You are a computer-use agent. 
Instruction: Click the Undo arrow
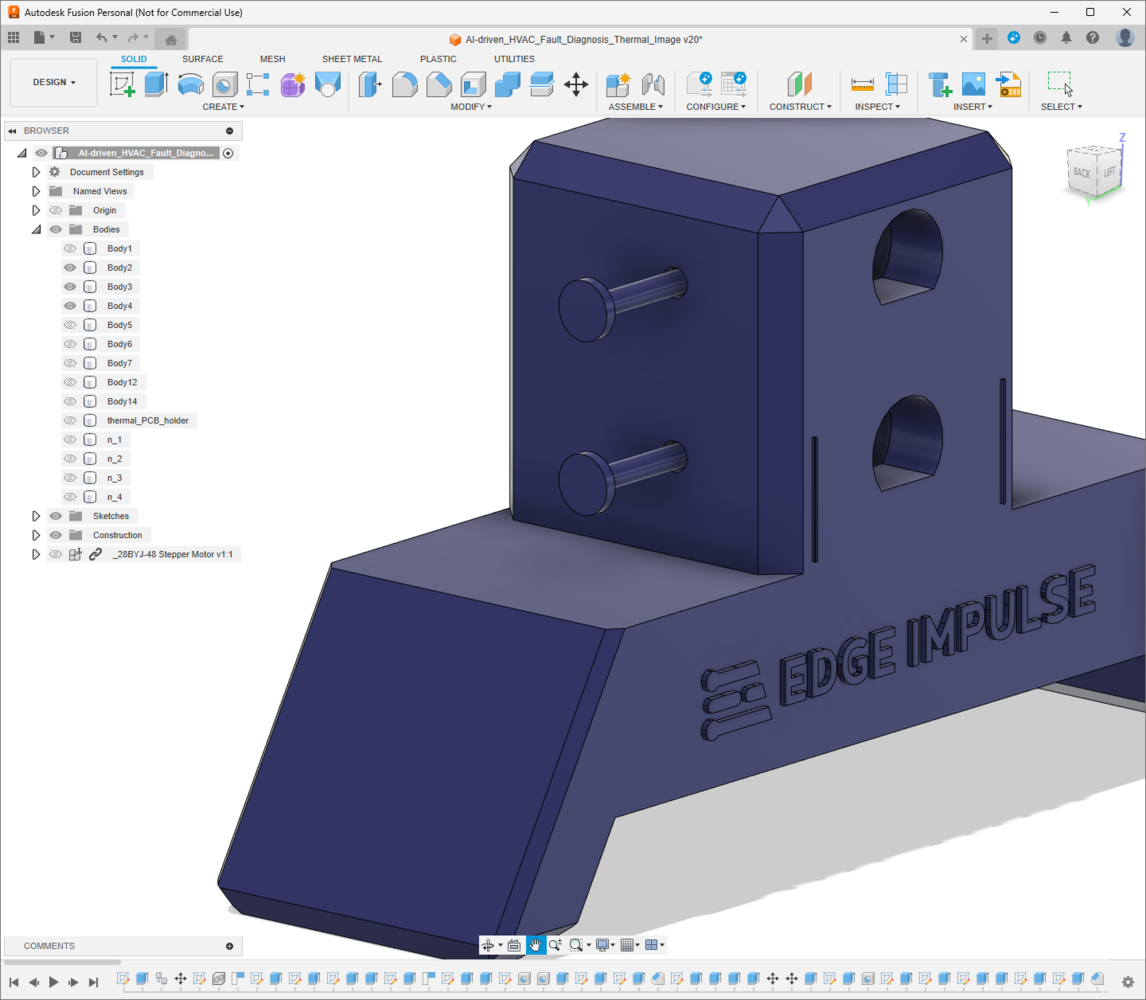pos(101,37)
